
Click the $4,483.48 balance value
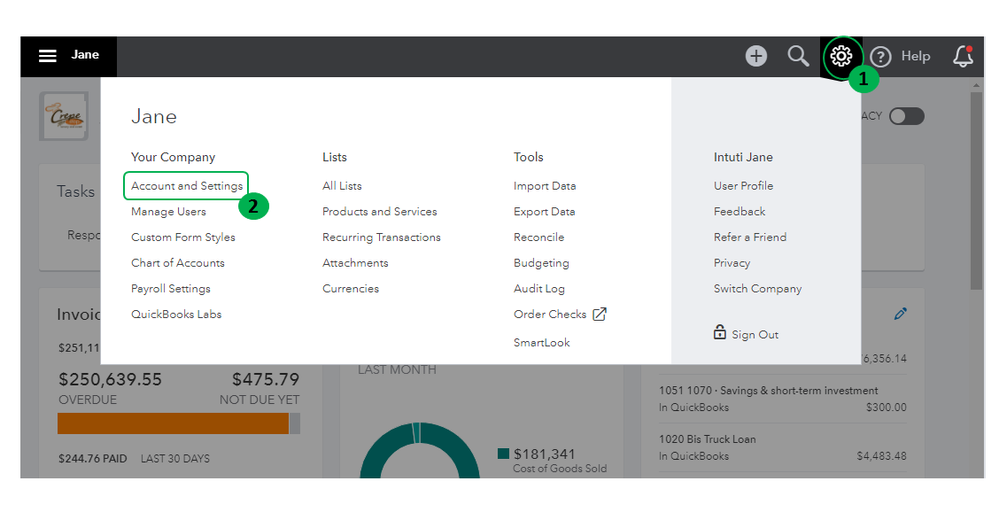(x=882, y=456)
